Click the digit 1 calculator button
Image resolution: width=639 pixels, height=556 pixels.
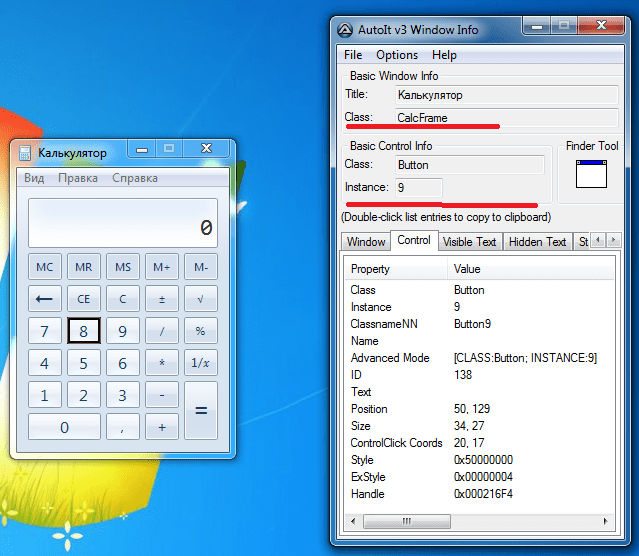(x=44, y=395)
